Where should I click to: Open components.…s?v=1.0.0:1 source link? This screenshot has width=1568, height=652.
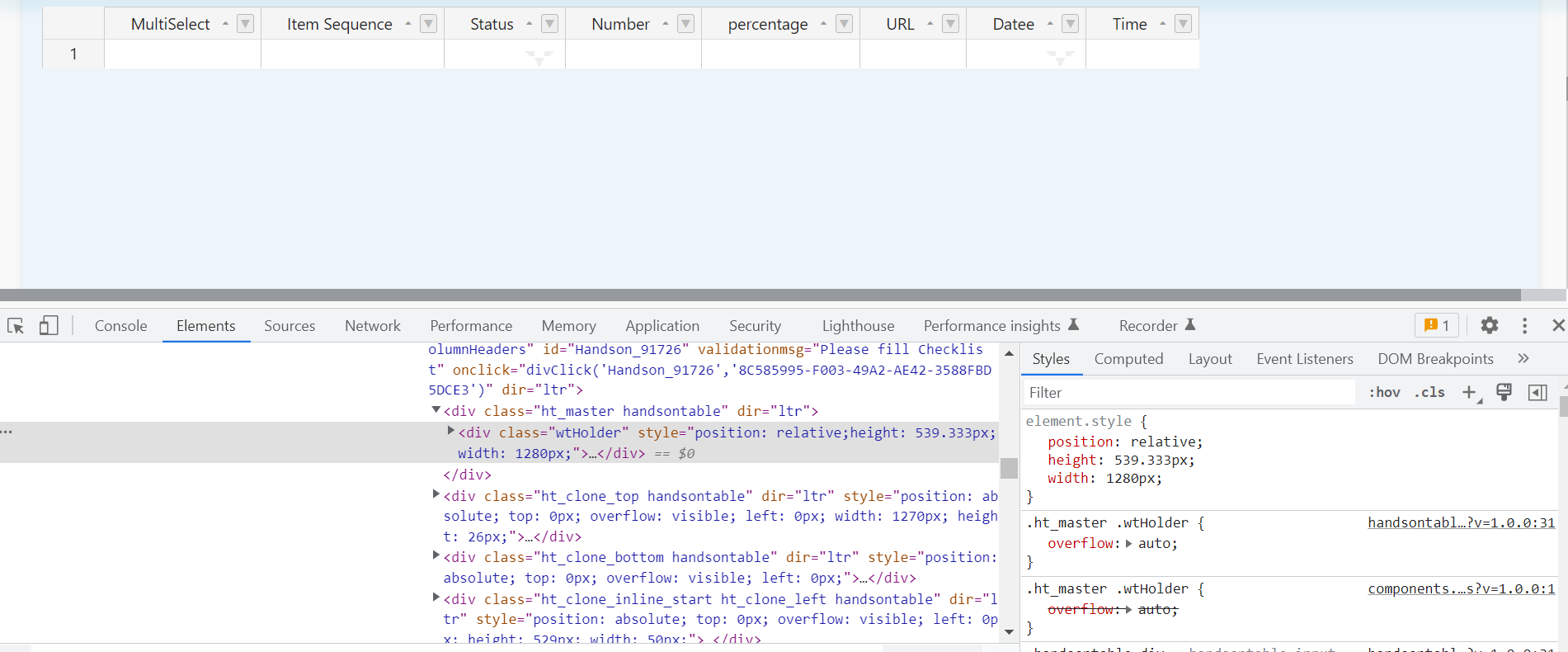[1461, 588]
